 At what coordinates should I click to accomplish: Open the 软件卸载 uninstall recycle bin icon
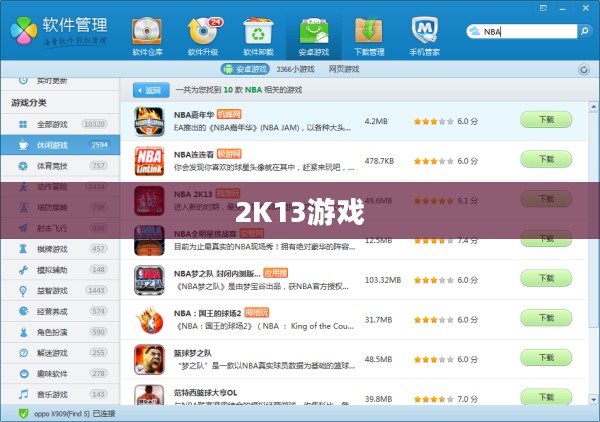pos(258,36)
